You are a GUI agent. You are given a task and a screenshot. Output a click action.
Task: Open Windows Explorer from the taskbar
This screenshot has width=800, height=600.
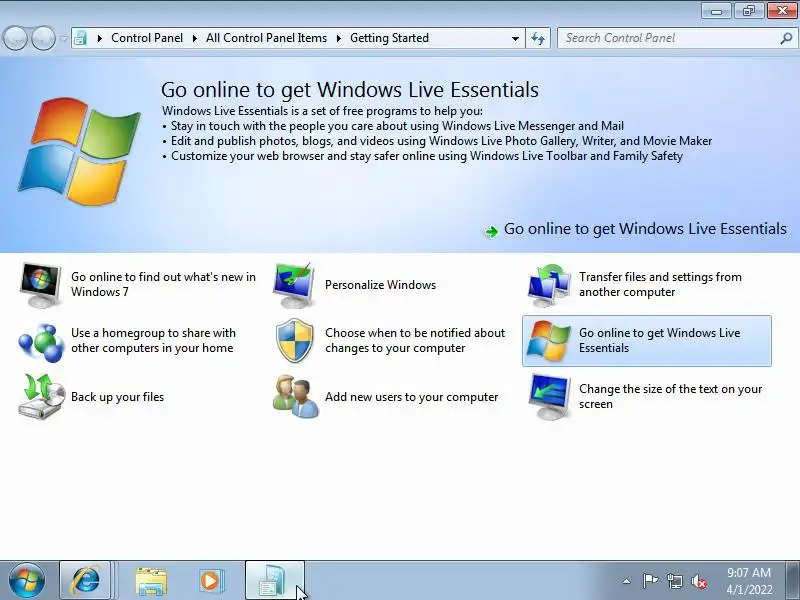[151, 581]
